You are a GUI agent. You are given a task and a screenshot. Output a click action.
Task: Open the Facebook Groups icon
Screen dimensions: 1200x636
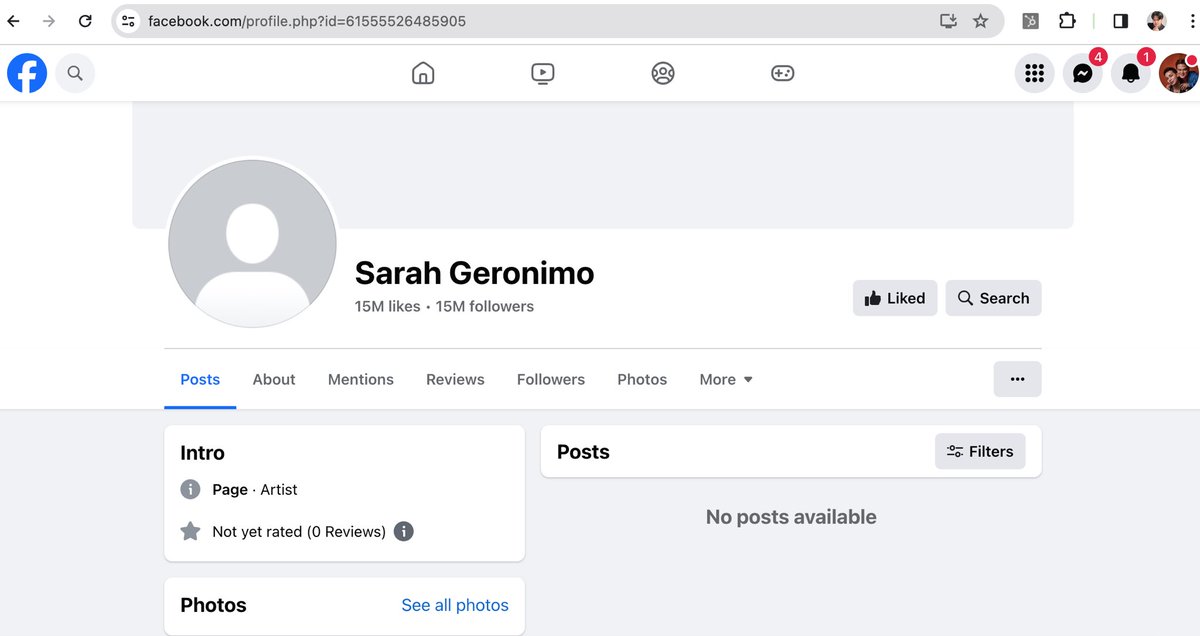click(x=663, y=73)
